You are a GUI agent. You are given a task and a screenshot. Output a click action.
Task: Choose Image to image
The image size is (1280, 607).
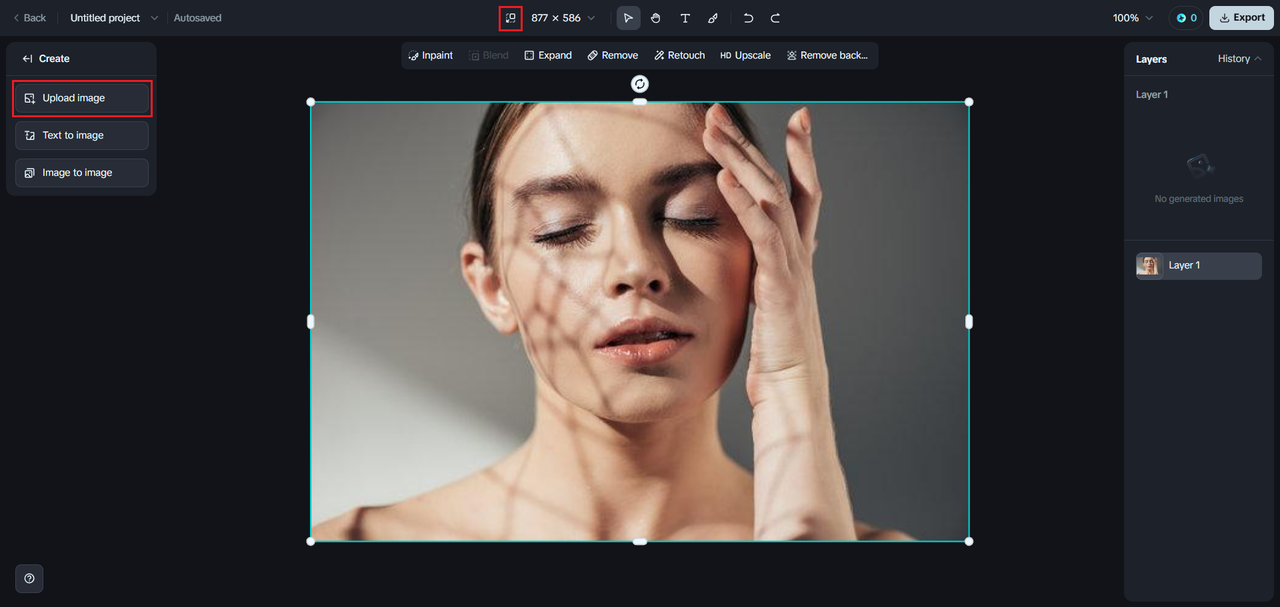pyautogui.click(x=82, y=173)
